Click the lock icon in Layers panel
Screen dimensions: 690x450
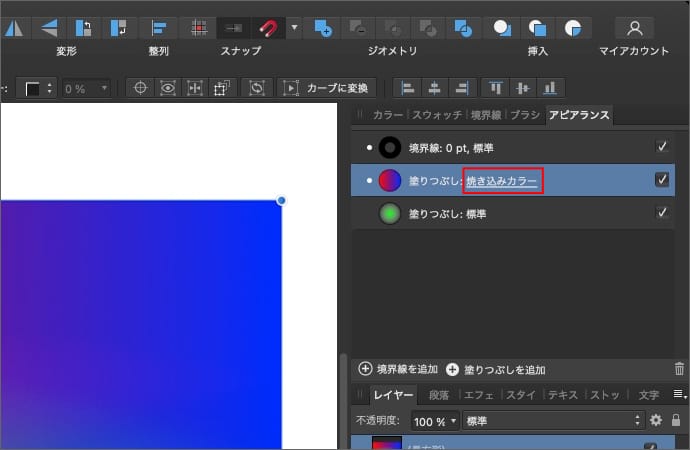click(676, 420)
